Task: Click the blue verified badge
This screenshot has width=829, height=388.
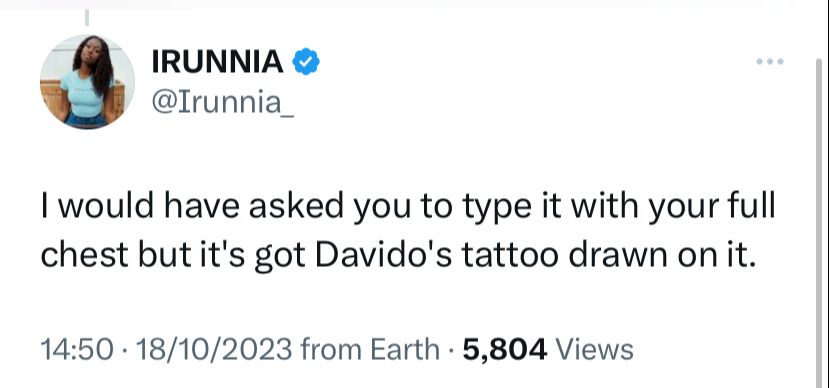Action: click(306, 61)
